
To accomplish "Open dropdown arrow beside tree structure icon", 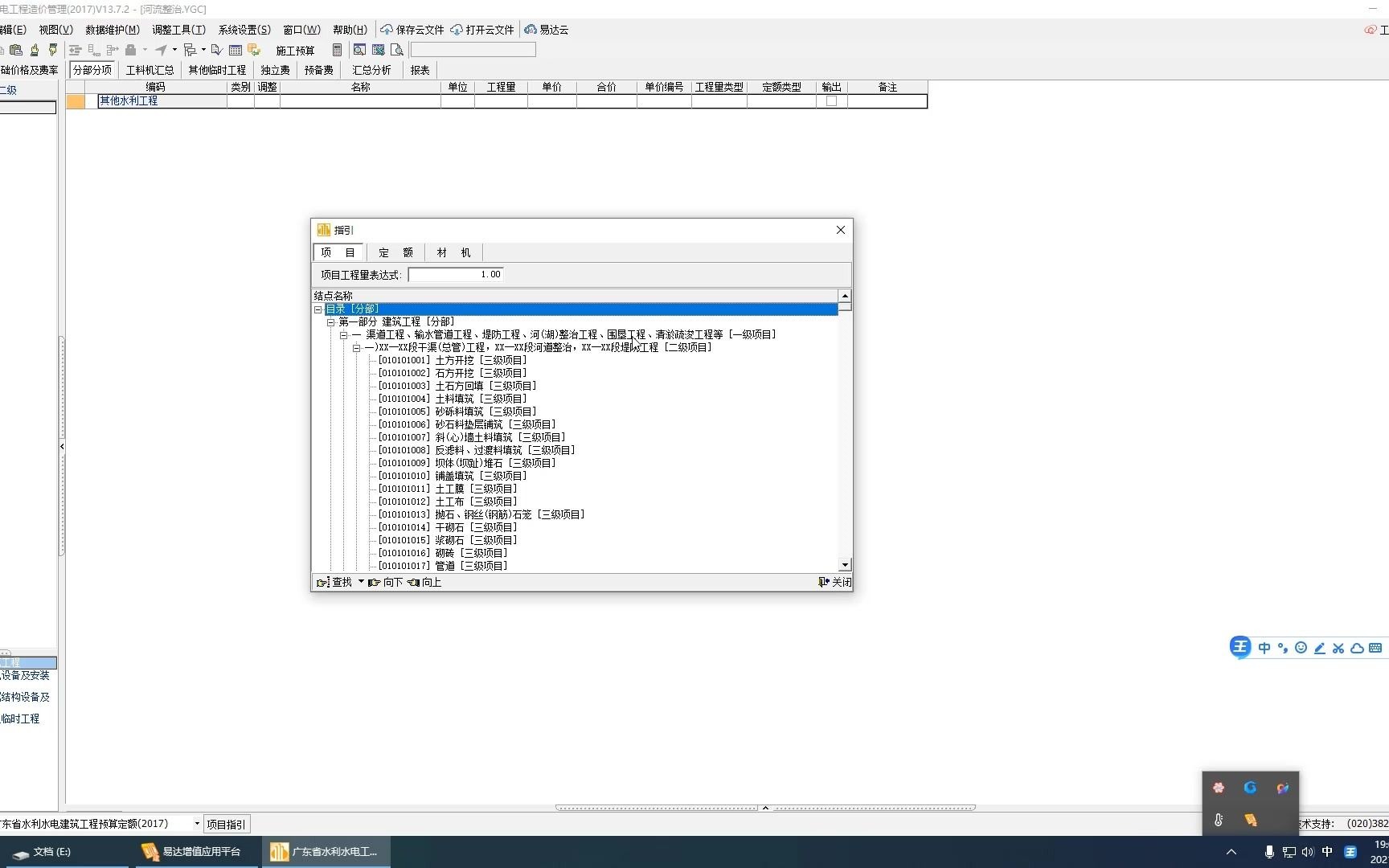I will pos(203,50).
